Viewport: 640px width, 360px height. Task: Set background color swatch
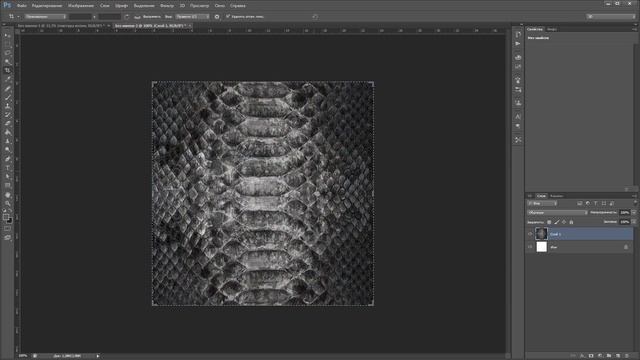tap(9, 221)
